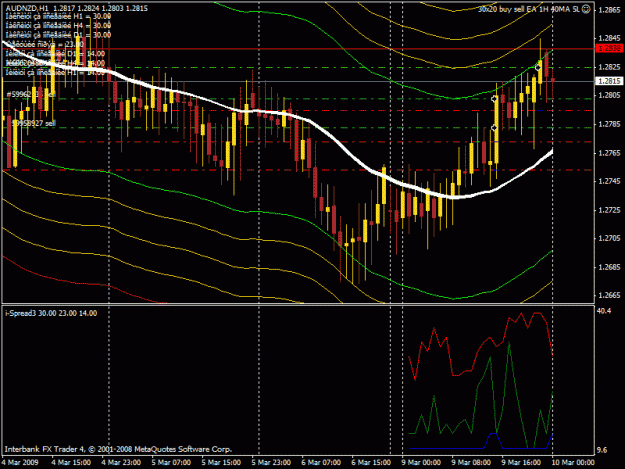This screenshot has width=625, height=469.
Task: Click the '5 Mar 07:00' time axis label
Action: click(171, 462)
